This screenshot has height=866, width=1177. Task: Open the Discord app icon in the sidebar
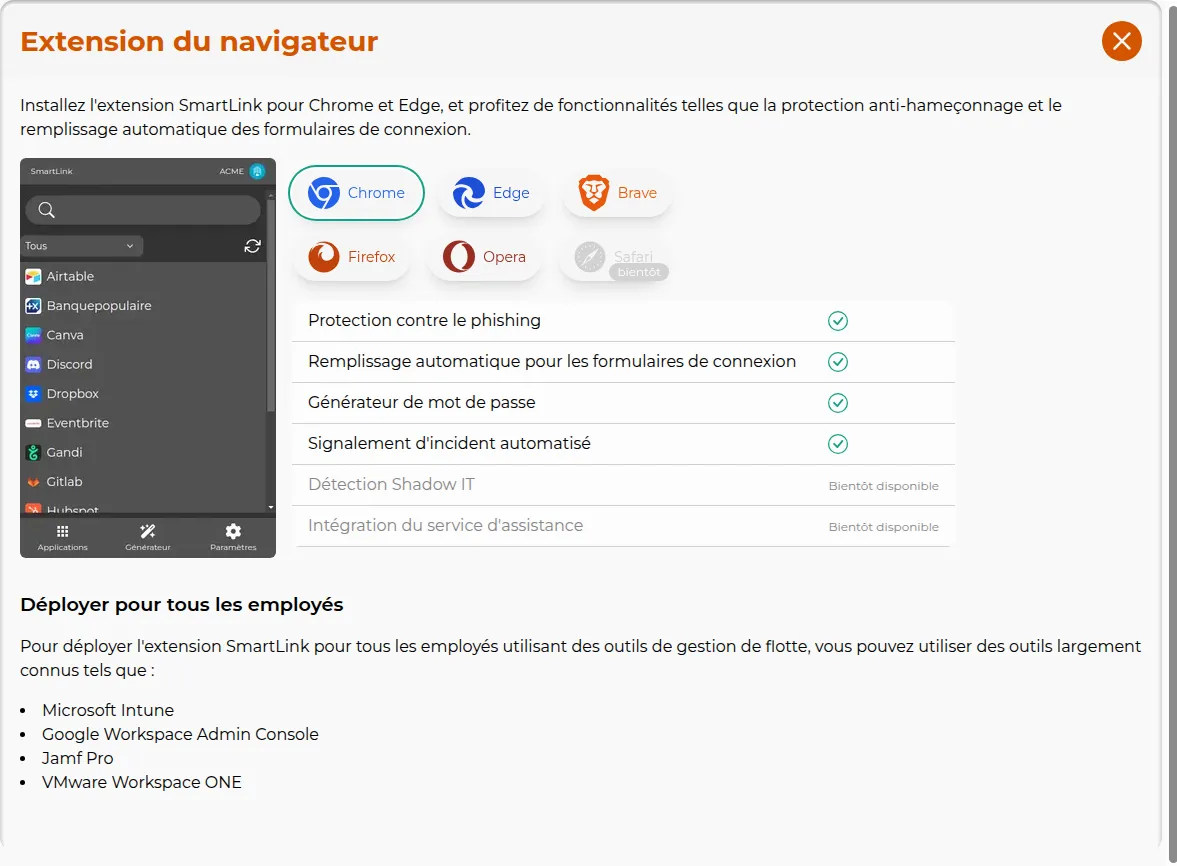(x=34, y=364)
